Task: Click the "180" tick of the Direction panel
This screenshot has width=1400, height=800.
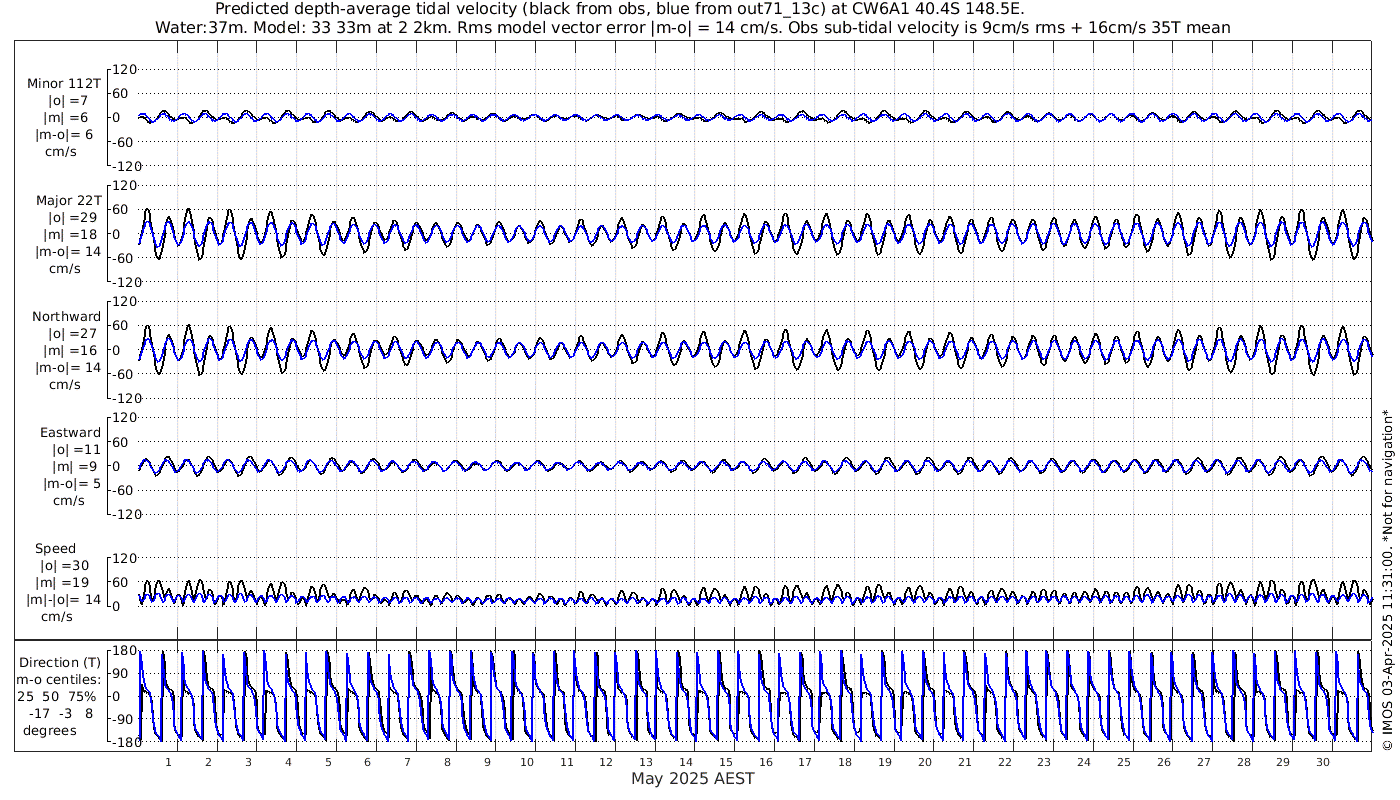Action: (x=124, y=651)
